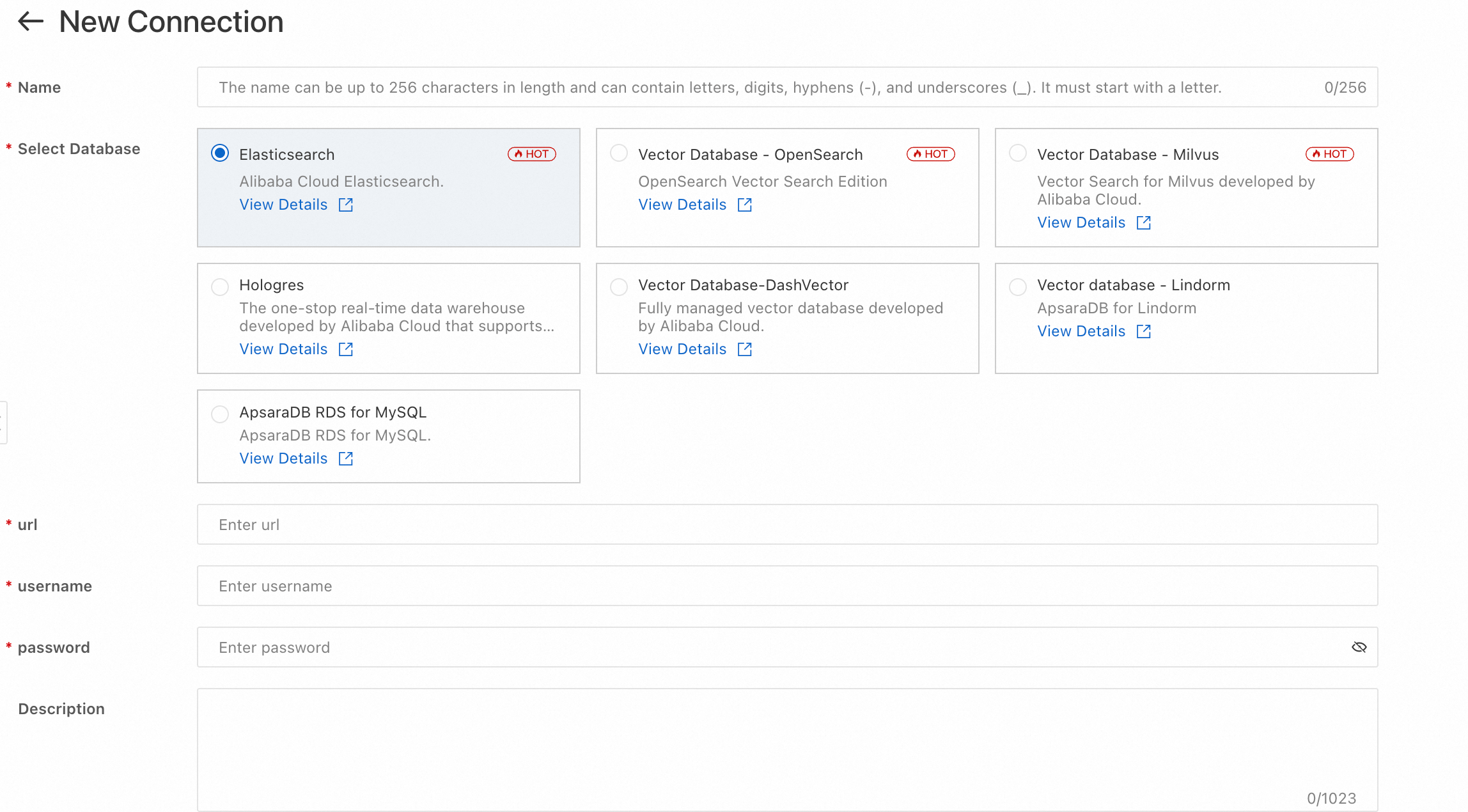Open external link icon under OpenSearch card
Viewport: 1468px width, 812px height.
(x=744, y=205)
